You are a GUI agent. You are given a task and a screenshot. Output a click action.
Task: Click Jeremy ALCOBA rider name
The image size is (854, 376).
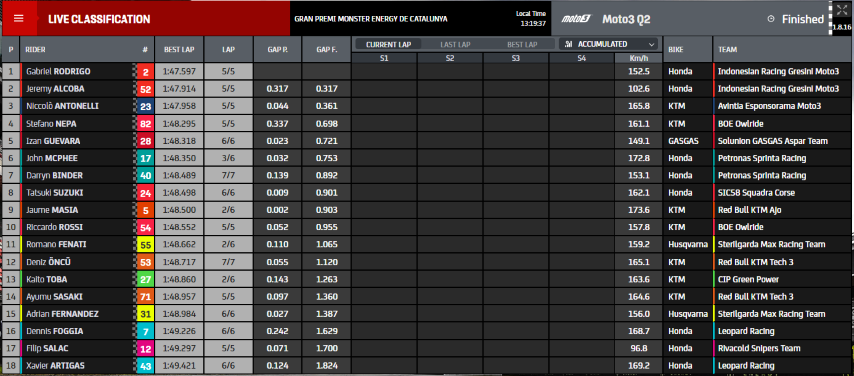(x=55, y=89)
